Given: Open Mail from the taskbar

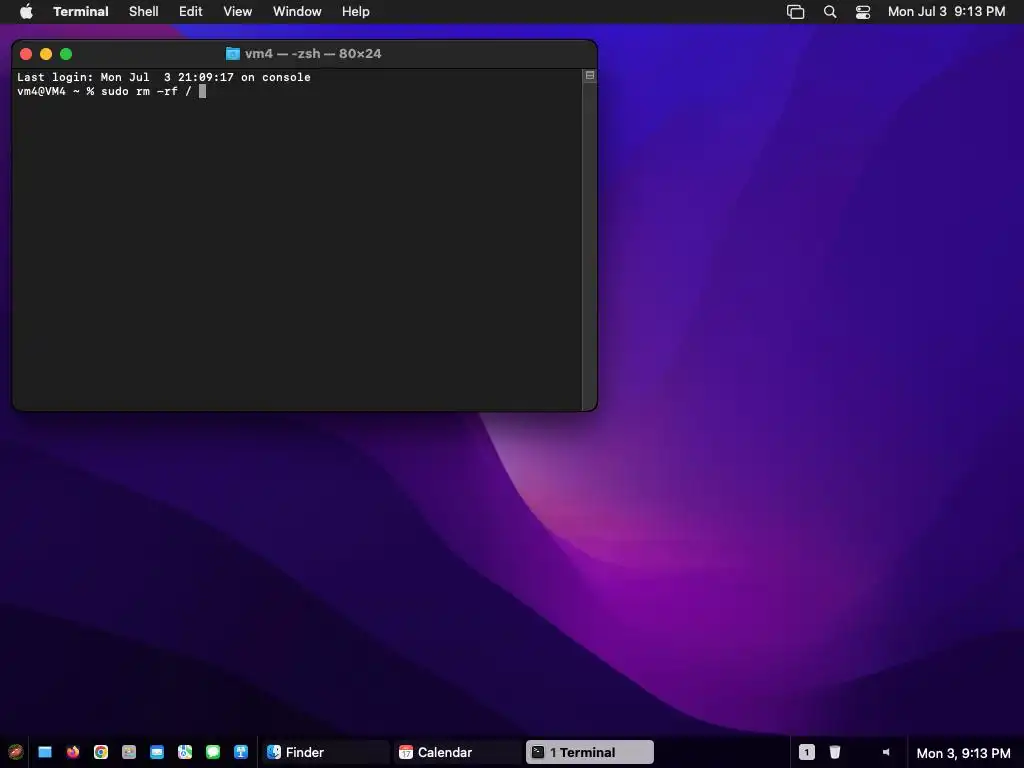Looking at the screenshot, I should click(x=157, y=752).
